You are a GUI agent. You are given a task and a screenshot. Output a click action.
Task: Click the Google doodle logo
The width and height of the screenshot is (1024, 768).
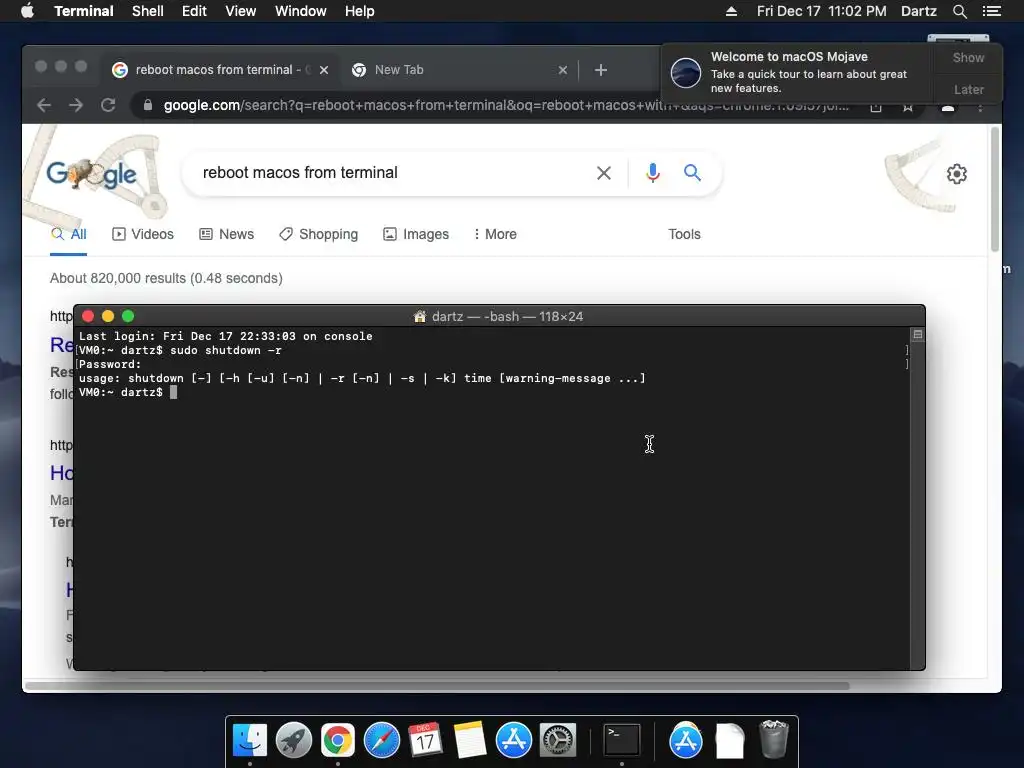(91, 174)
